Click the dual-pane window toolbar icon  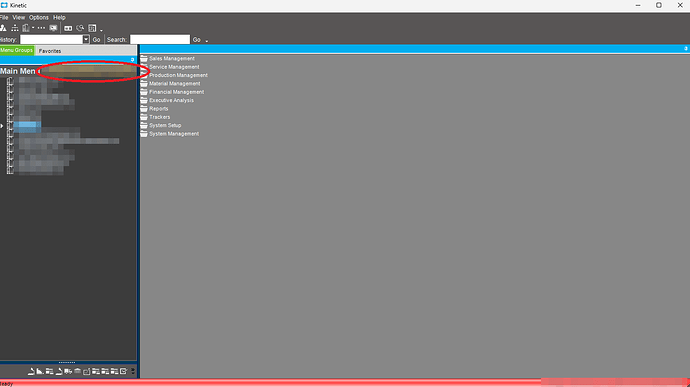click(x=68, y=28)
